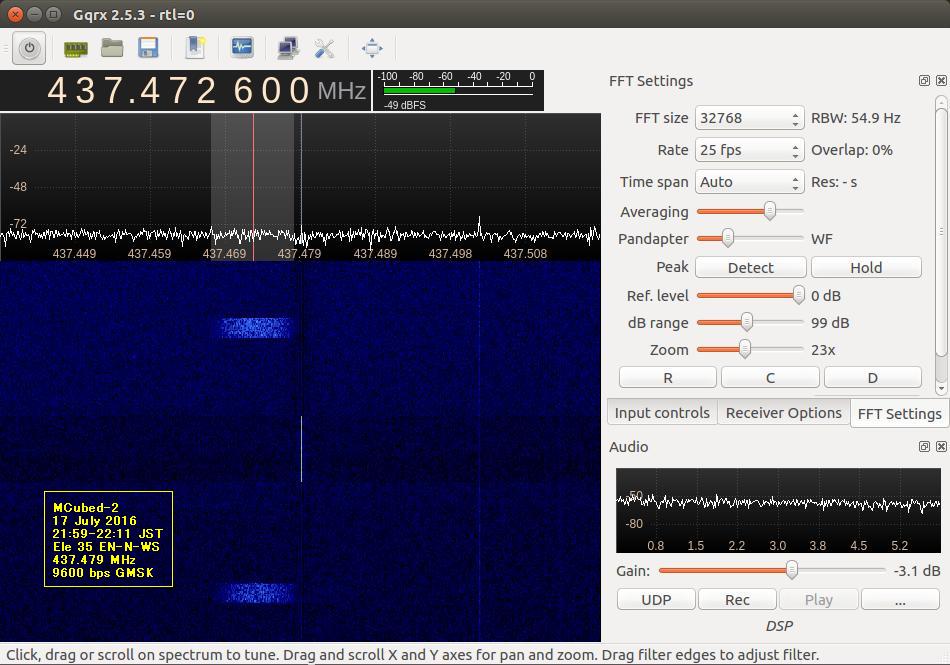Click the document with star toolbar icon
Screen dimensions: 950x665
coord(195,48)
